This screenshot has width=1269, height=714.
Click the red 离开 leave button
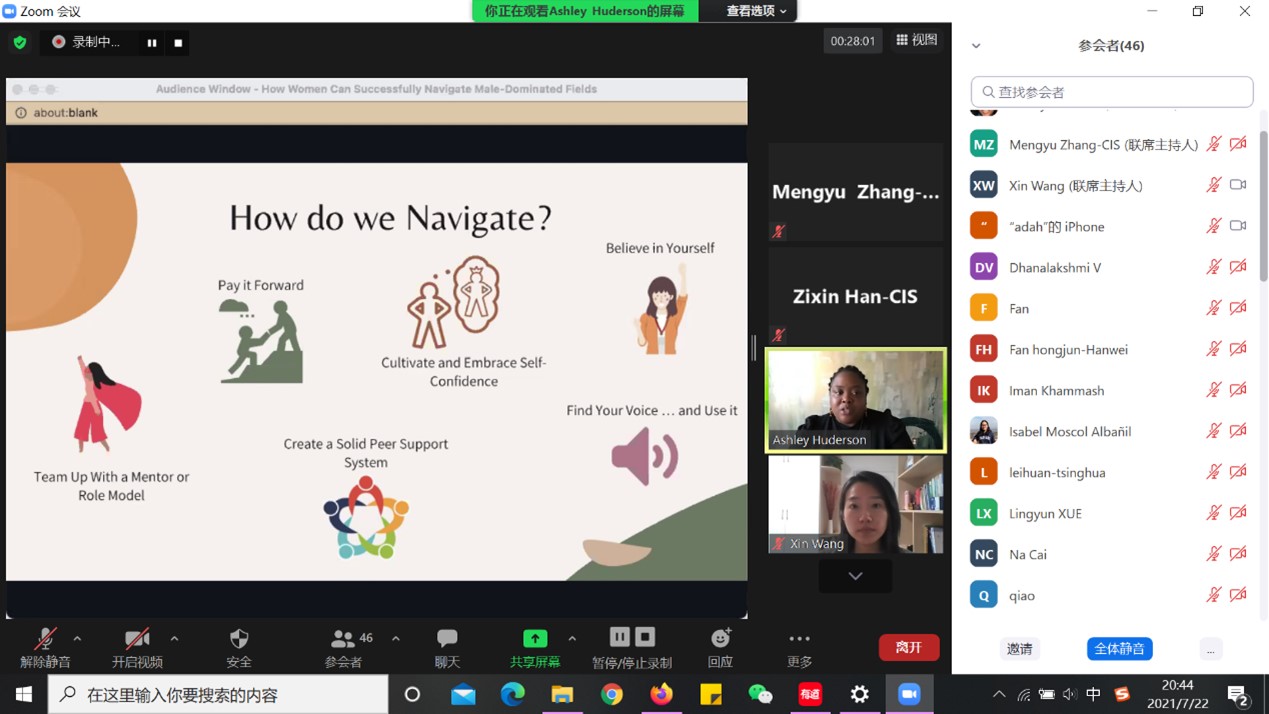(908, 648)
